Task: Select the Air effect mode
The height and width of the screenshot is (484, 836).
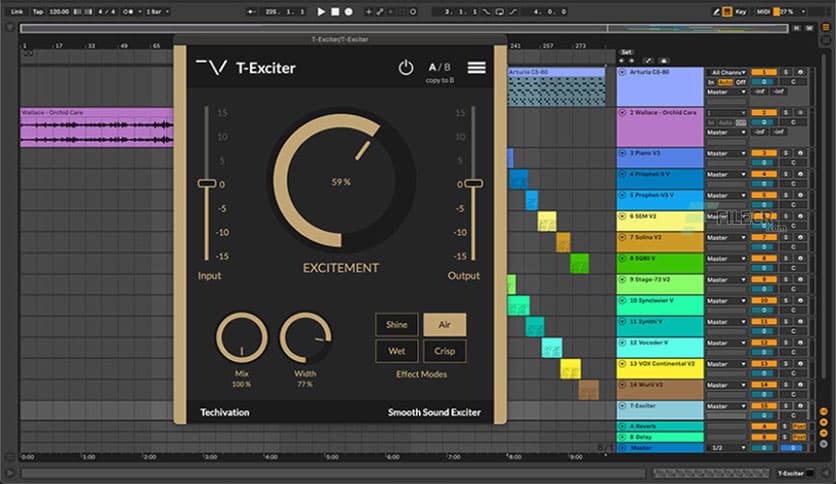Action: coord(445,325)
